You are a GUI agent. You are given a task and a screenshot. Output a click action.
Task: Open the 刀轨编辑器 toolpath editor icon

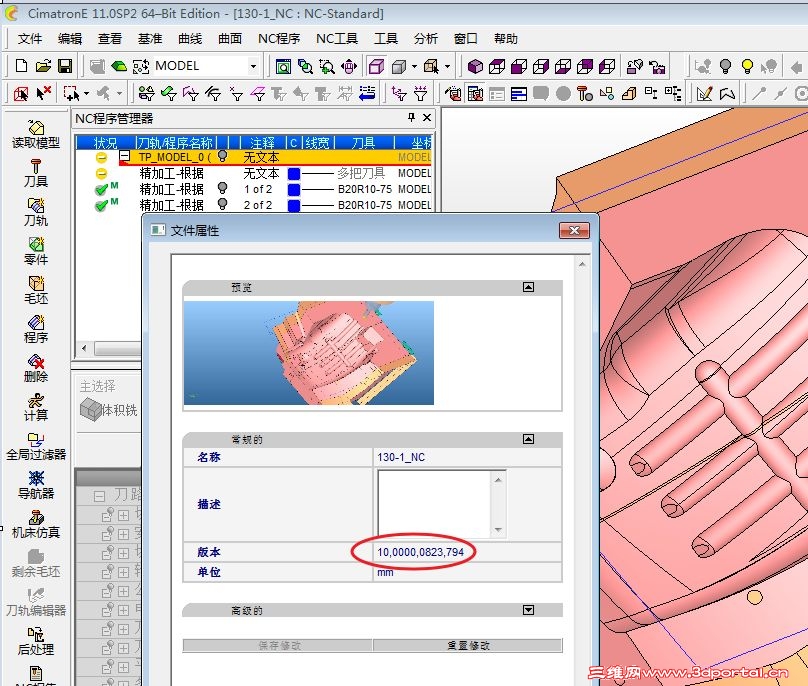tap(36, 602)
